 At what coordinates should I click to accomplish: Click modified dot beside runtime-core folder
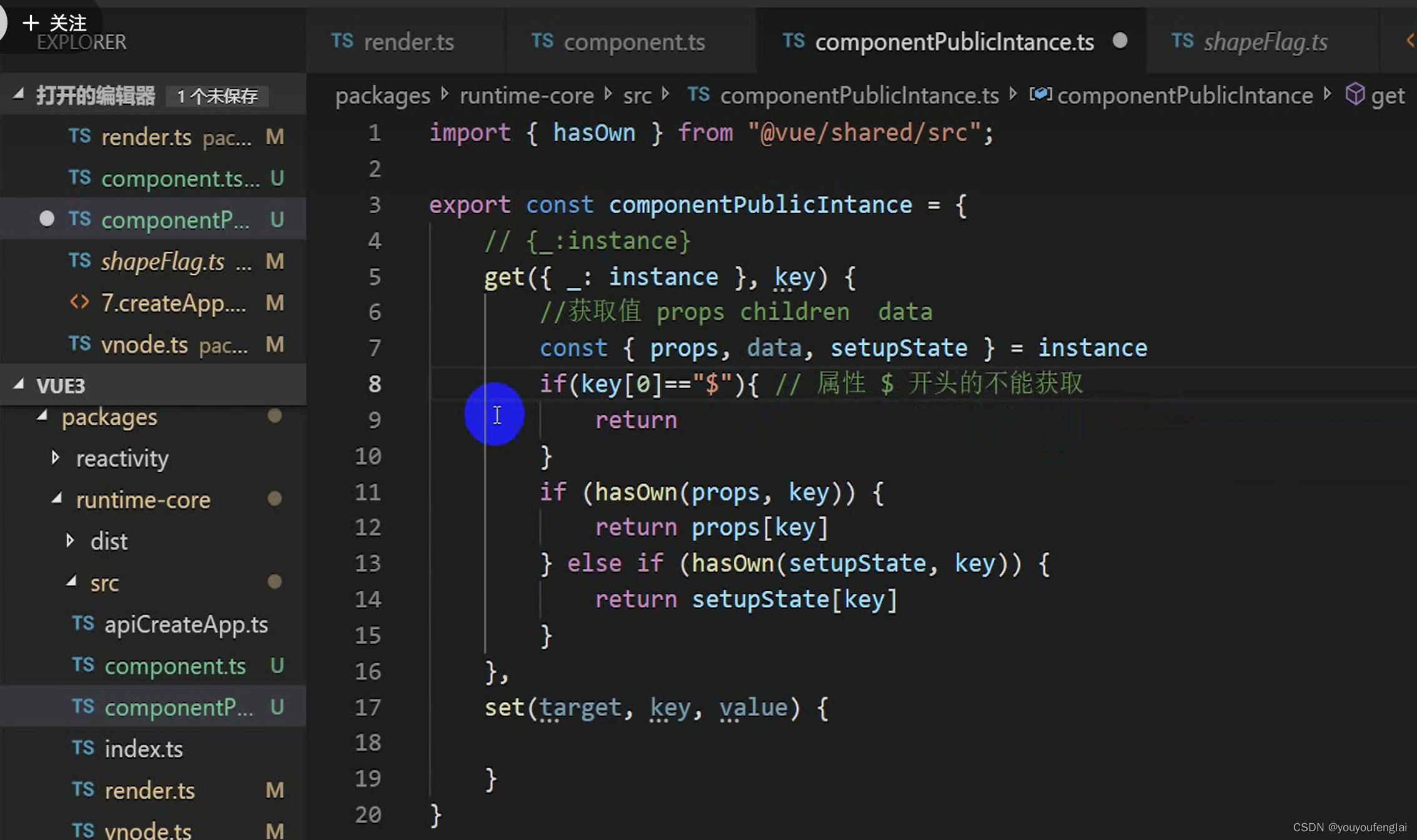(274, 498)
